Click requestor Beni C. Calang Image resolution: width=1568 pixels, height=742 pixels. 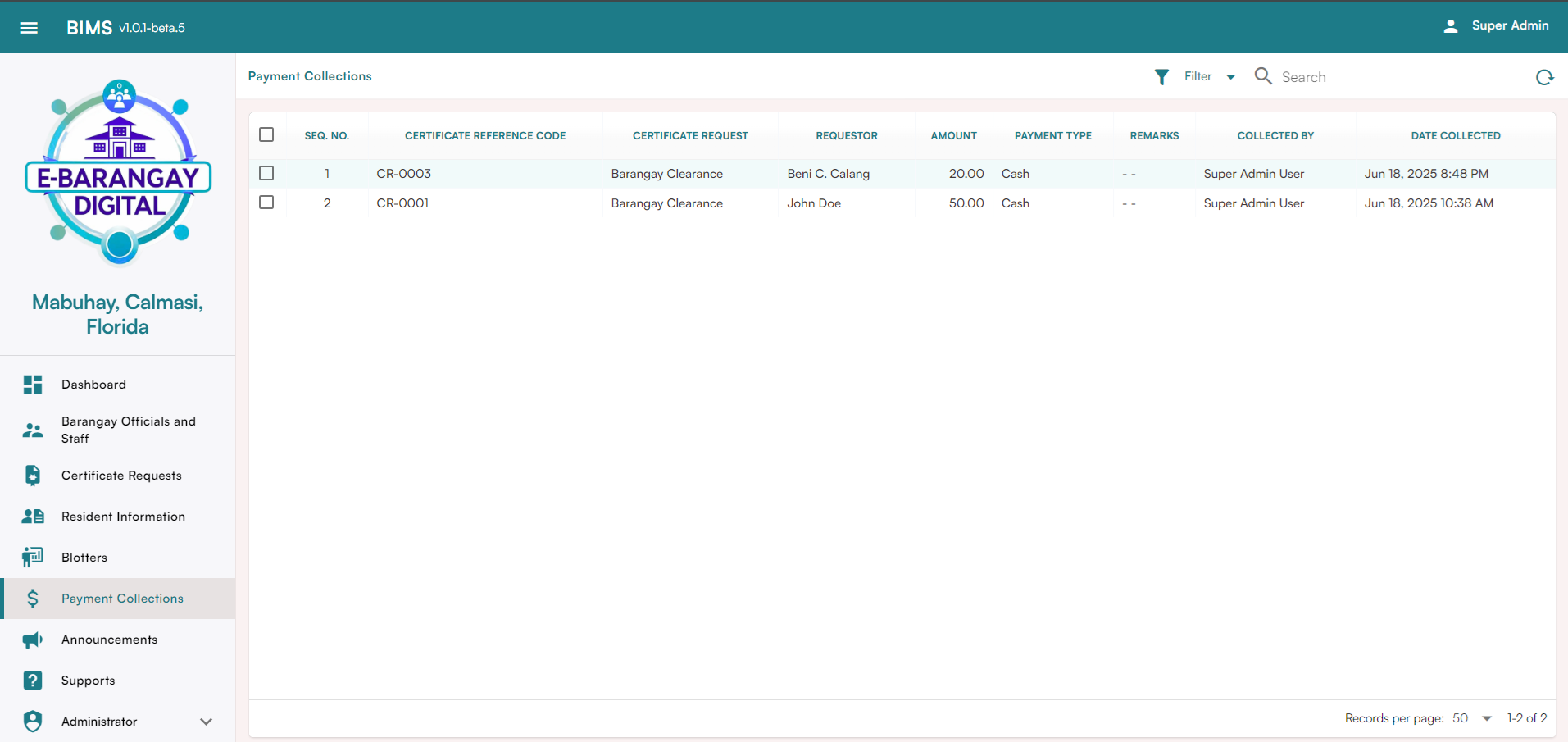[x=828, y=174]
